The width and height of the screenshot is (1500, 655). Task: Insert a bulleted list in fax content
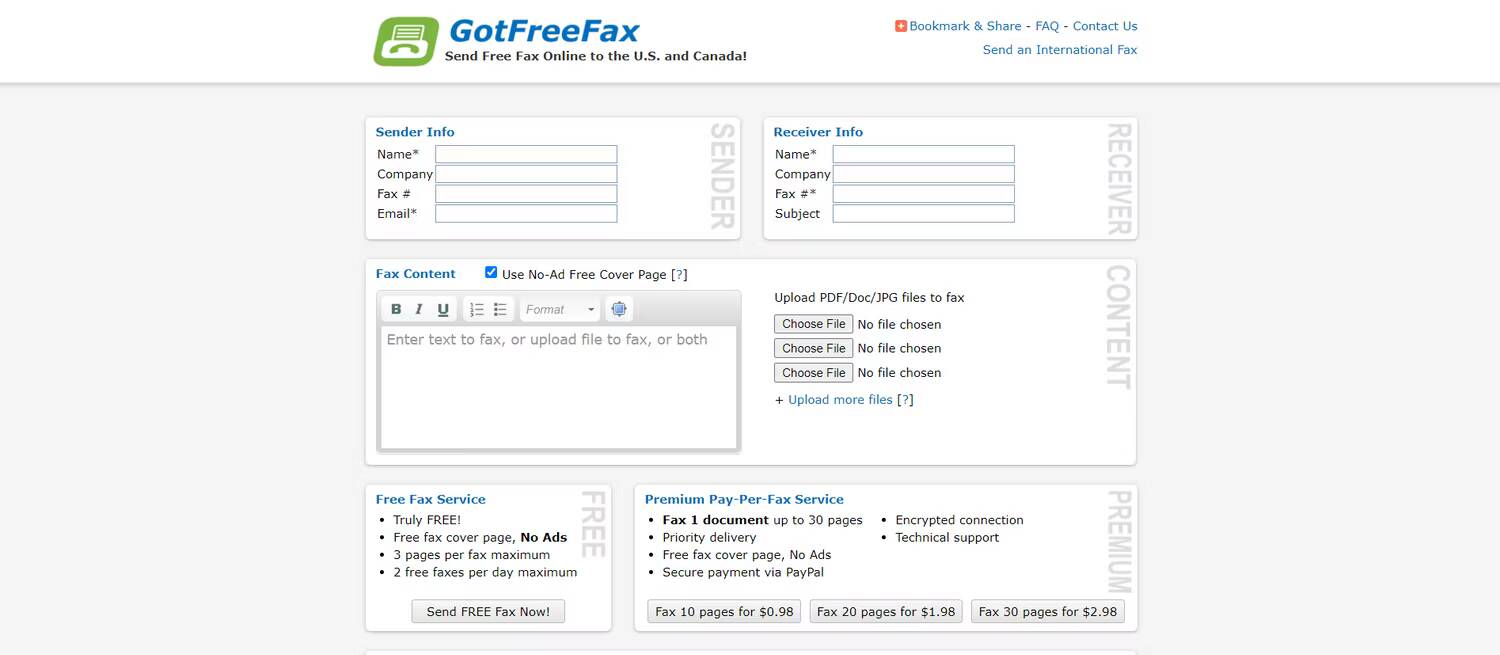pyautogui.click(x=499, y=308)
